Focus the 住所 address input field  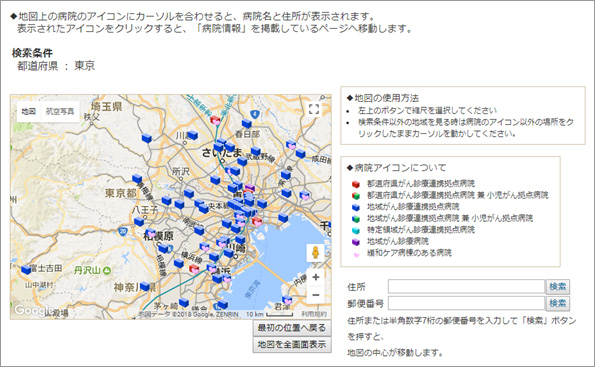point(466,287)
